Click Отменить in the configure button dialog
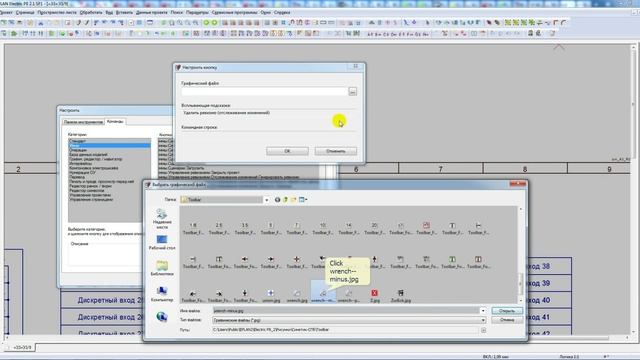The width and height of the screenshot is (640, 360). pyautogui.click(x=336, y=151)
